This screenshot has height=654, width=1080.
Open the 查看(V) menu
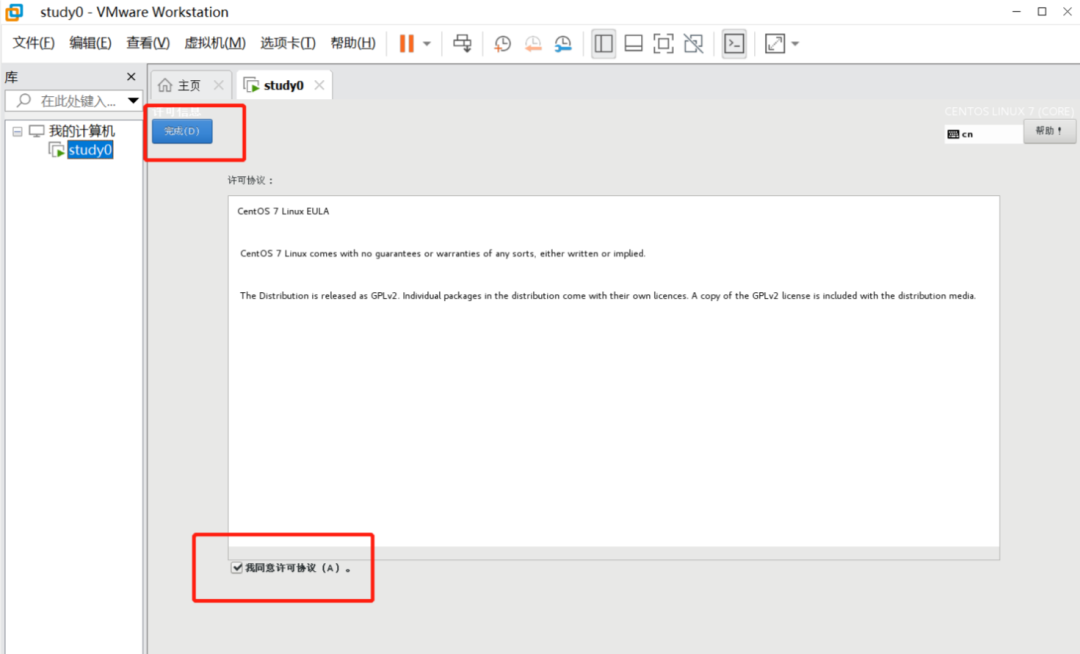(x=147, y=43)
